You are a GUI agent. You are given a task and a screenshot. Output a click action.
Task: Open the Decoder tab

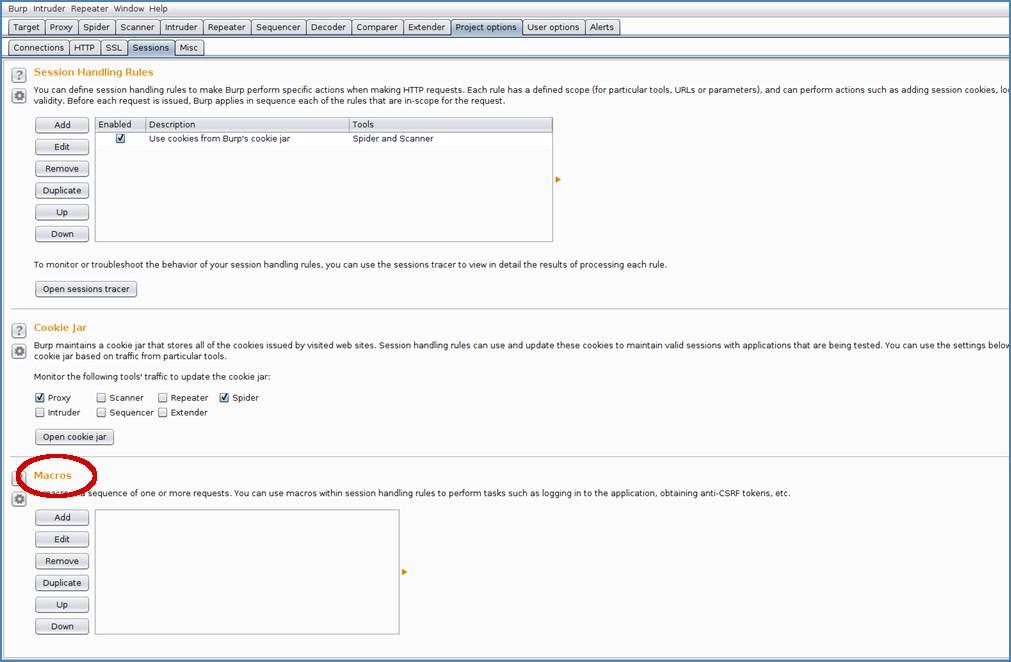(328, 27)
